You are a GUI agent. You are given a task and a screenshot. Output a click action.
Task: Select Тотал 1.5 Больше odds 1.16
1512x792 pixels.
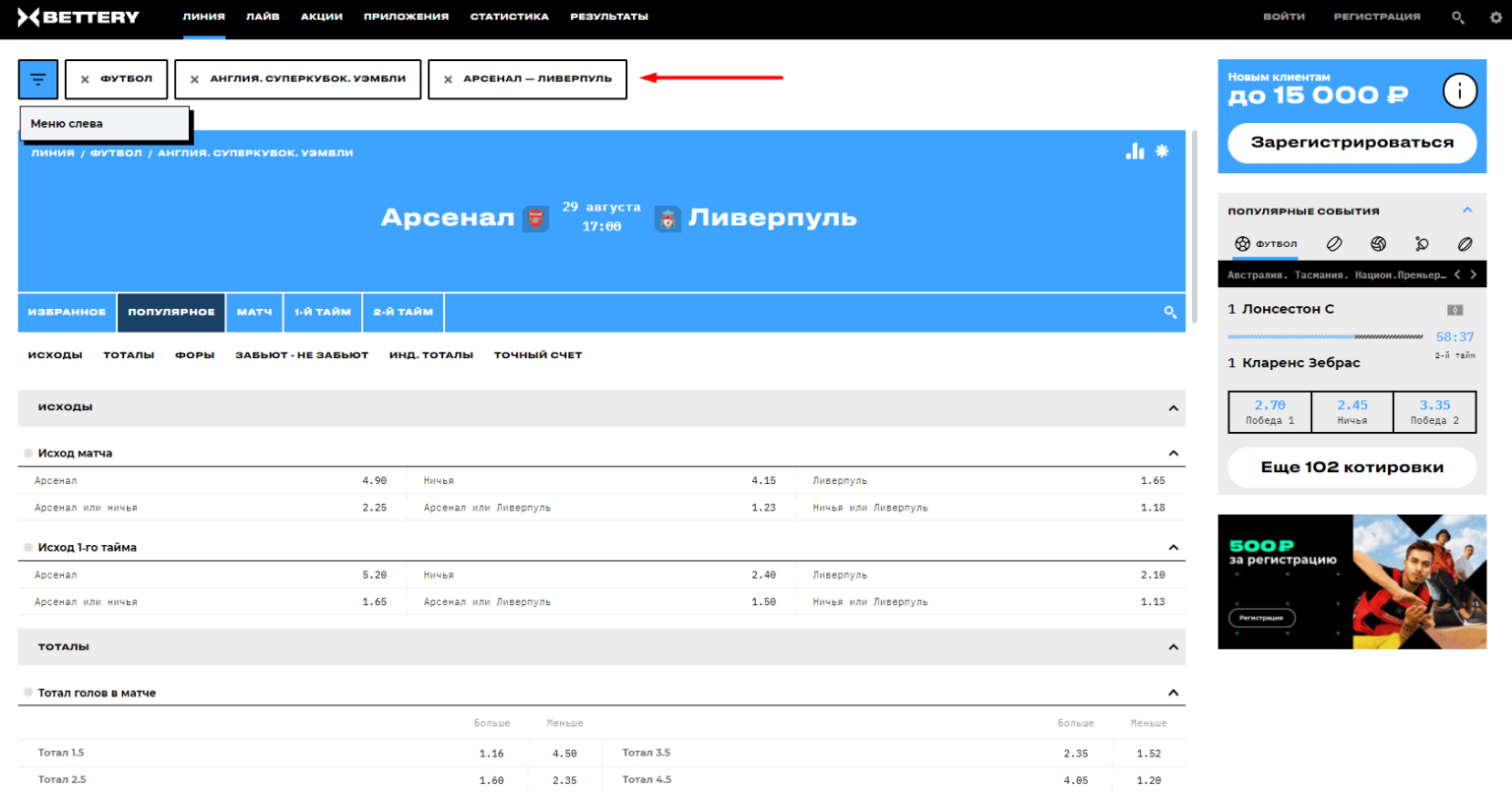[x=491, y=754]
